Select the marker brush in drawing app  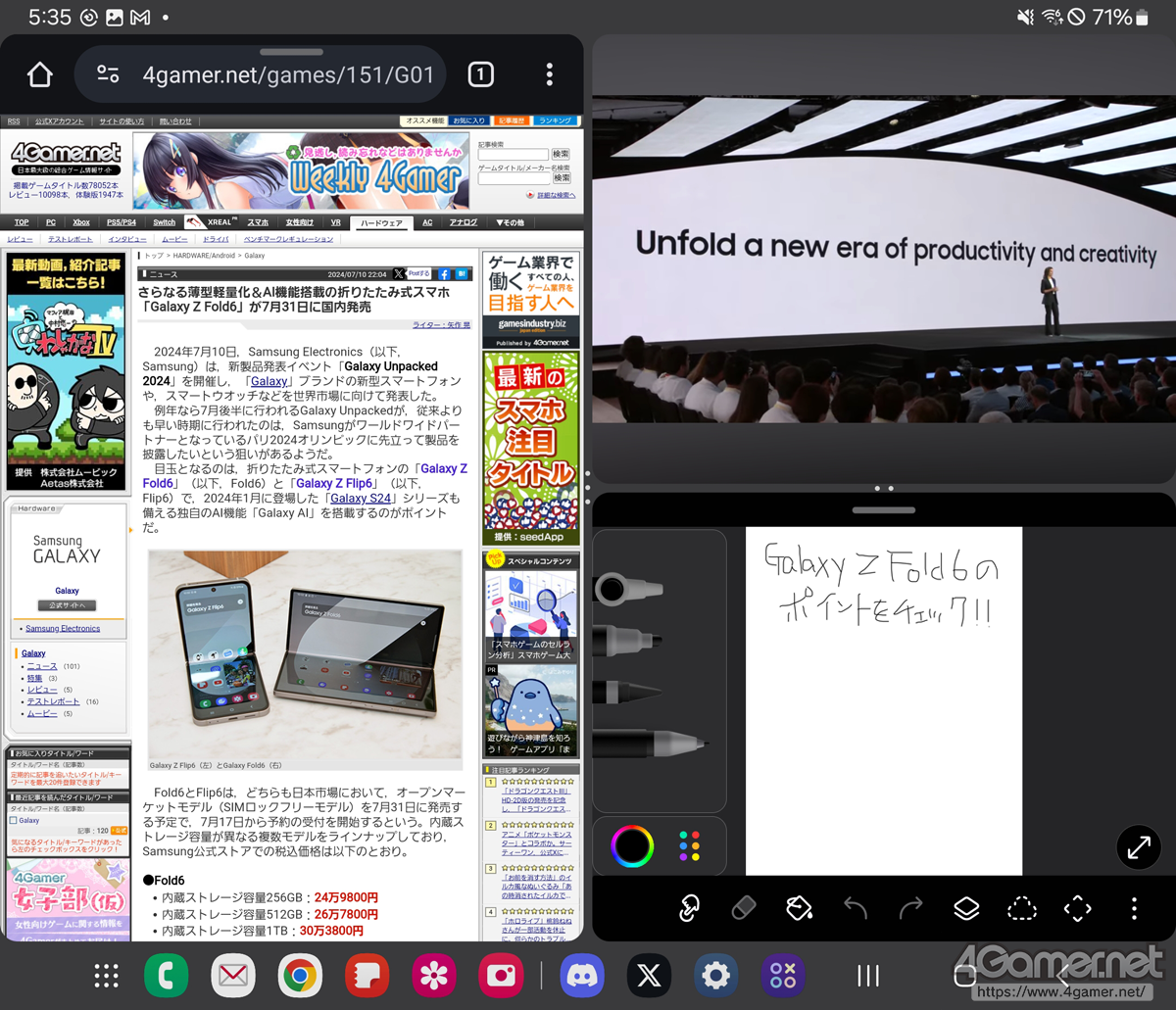click(x=628, y=589)
